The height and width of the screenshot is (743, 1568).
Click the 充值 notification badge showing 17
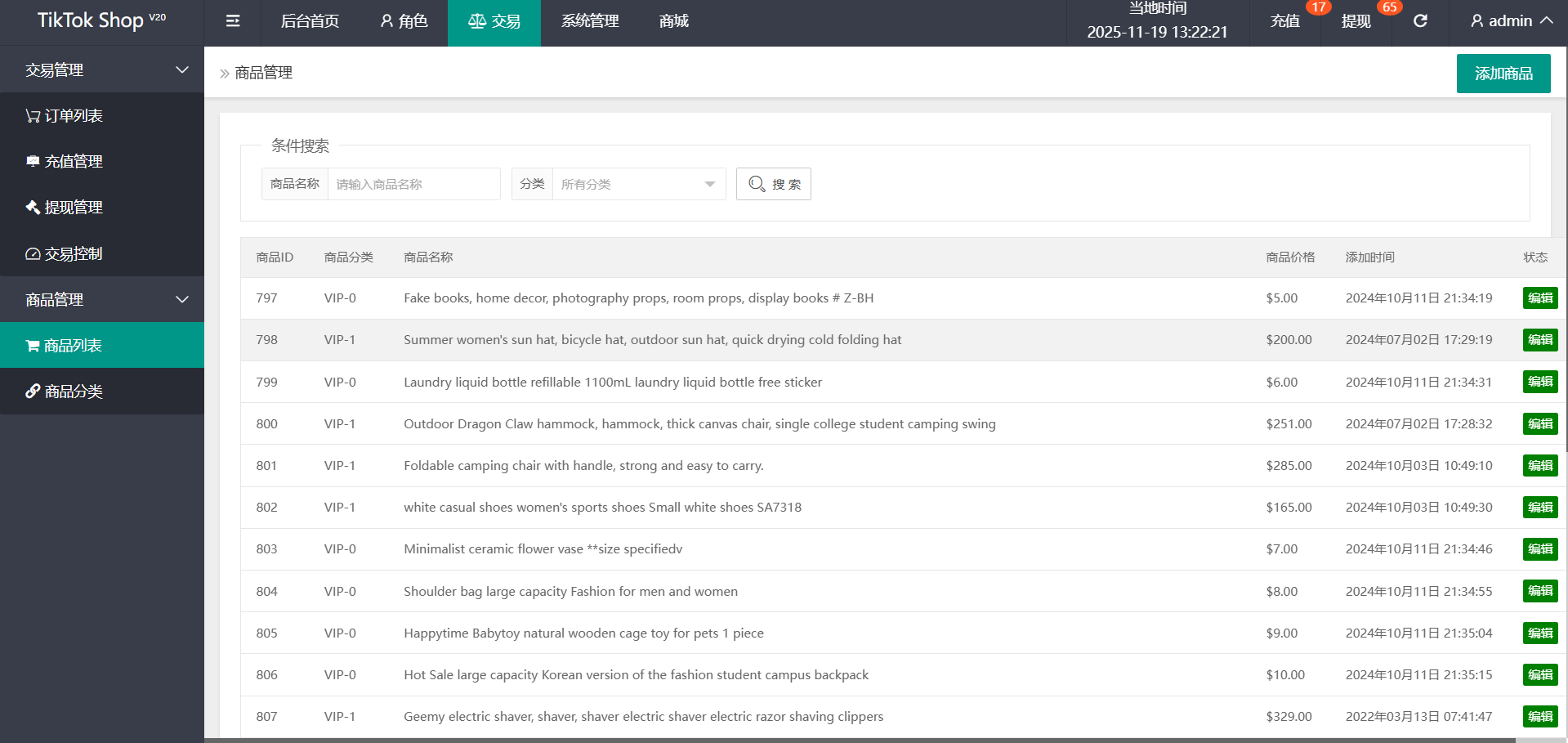coord(1318,7)
